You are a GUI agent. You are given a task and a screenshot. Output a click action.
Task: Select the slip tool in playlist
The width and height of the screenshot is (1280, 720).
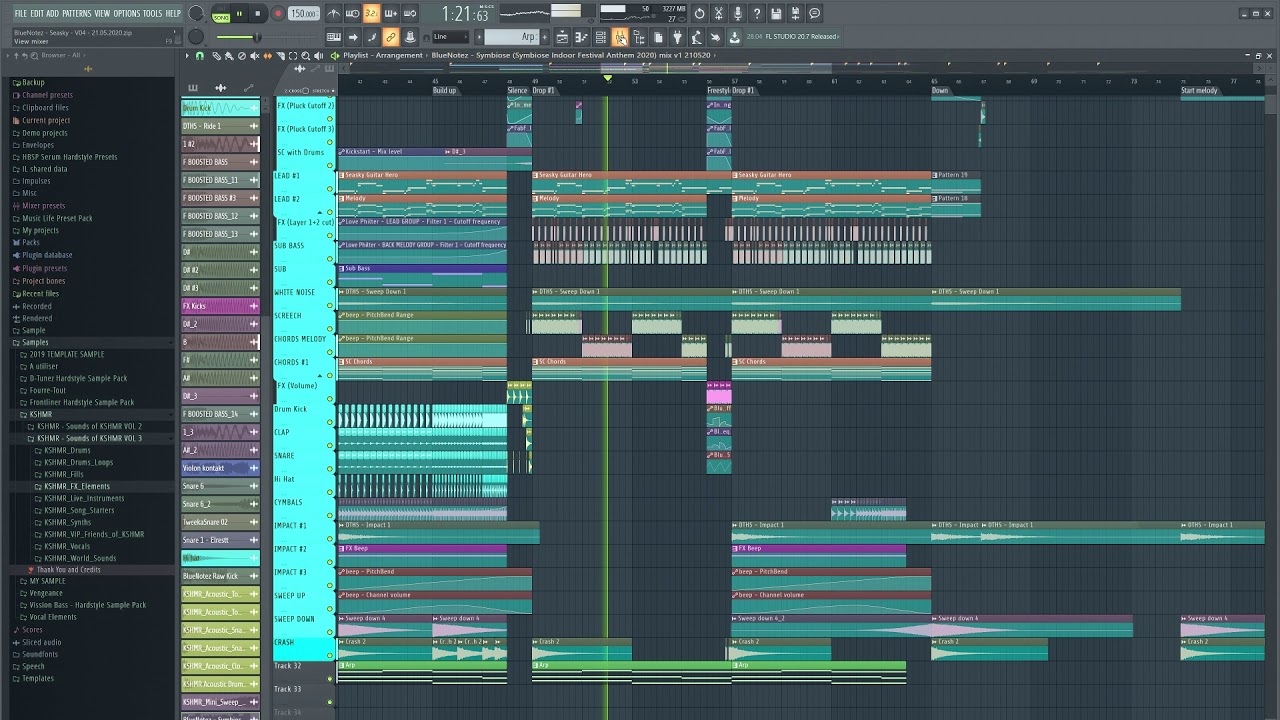267,56
